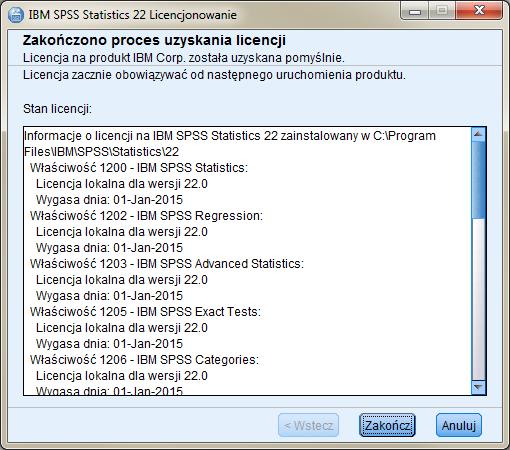The height and width of the screenshot is (450, 510).
Task: Click the disabled Wstecz button
Action: point(308,425)
